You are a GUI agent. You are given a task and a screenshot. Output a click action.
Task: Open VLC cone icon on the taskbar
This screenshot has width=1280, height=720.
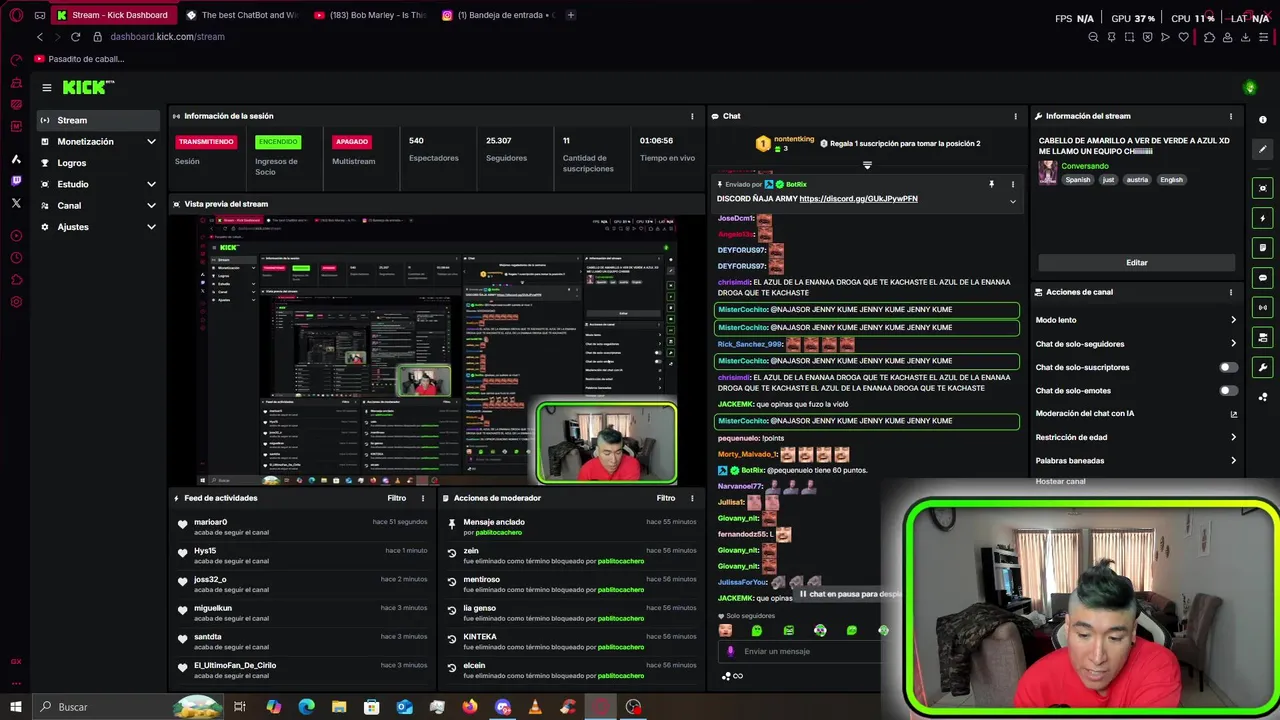[x=535, y=707]
